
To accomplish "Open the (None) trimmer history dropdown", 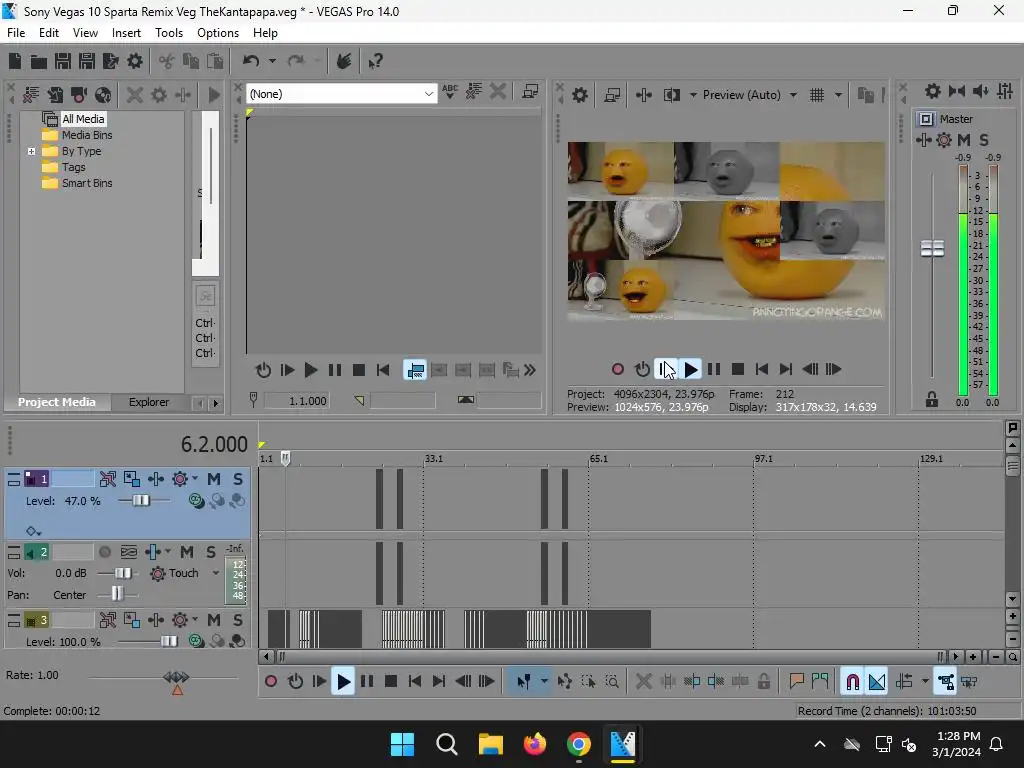I will coord(428,94).
